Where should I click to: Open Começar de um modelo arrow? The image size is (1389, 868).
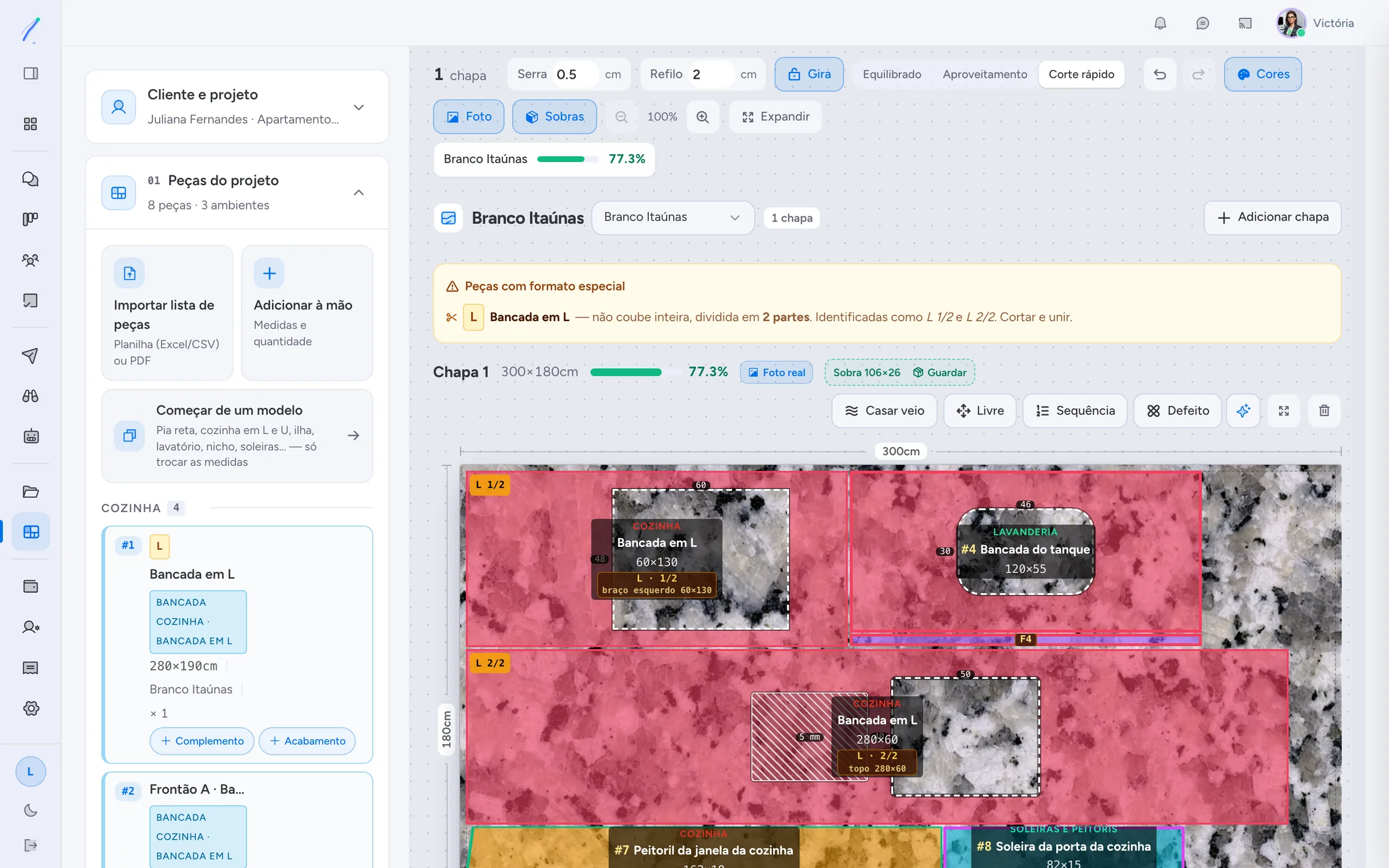pos(354,435)
